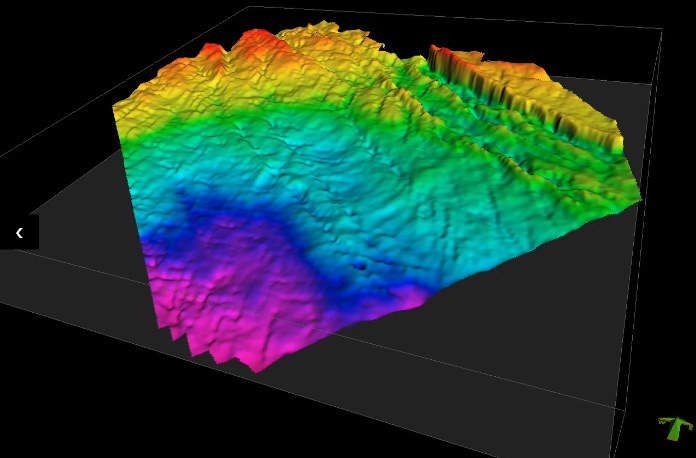This screenshot has width=696, height=458.
Task: Click the magenta lowland region of the surface
Action: point(240,300)
